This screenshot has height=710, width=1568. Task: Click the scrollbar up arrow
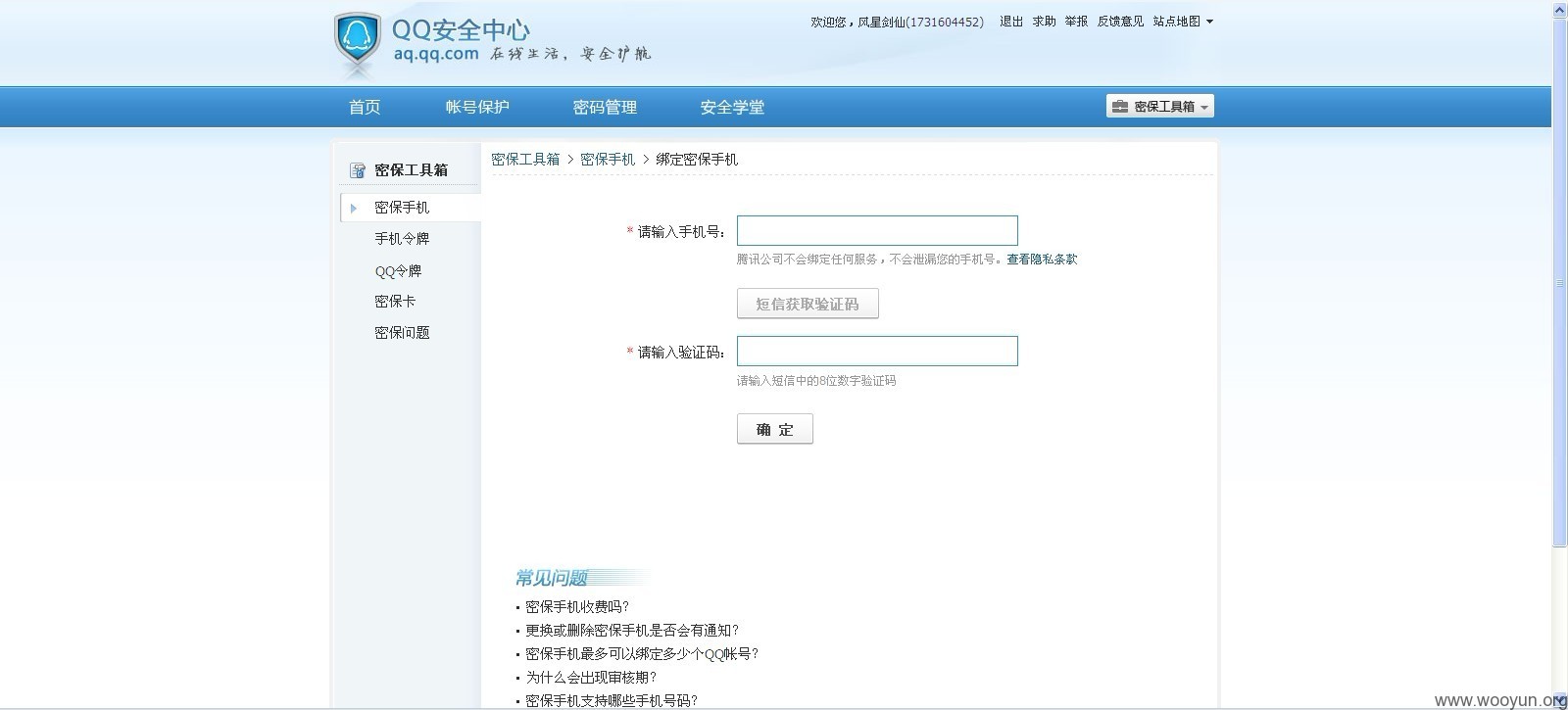click(x=1560, y=9)
